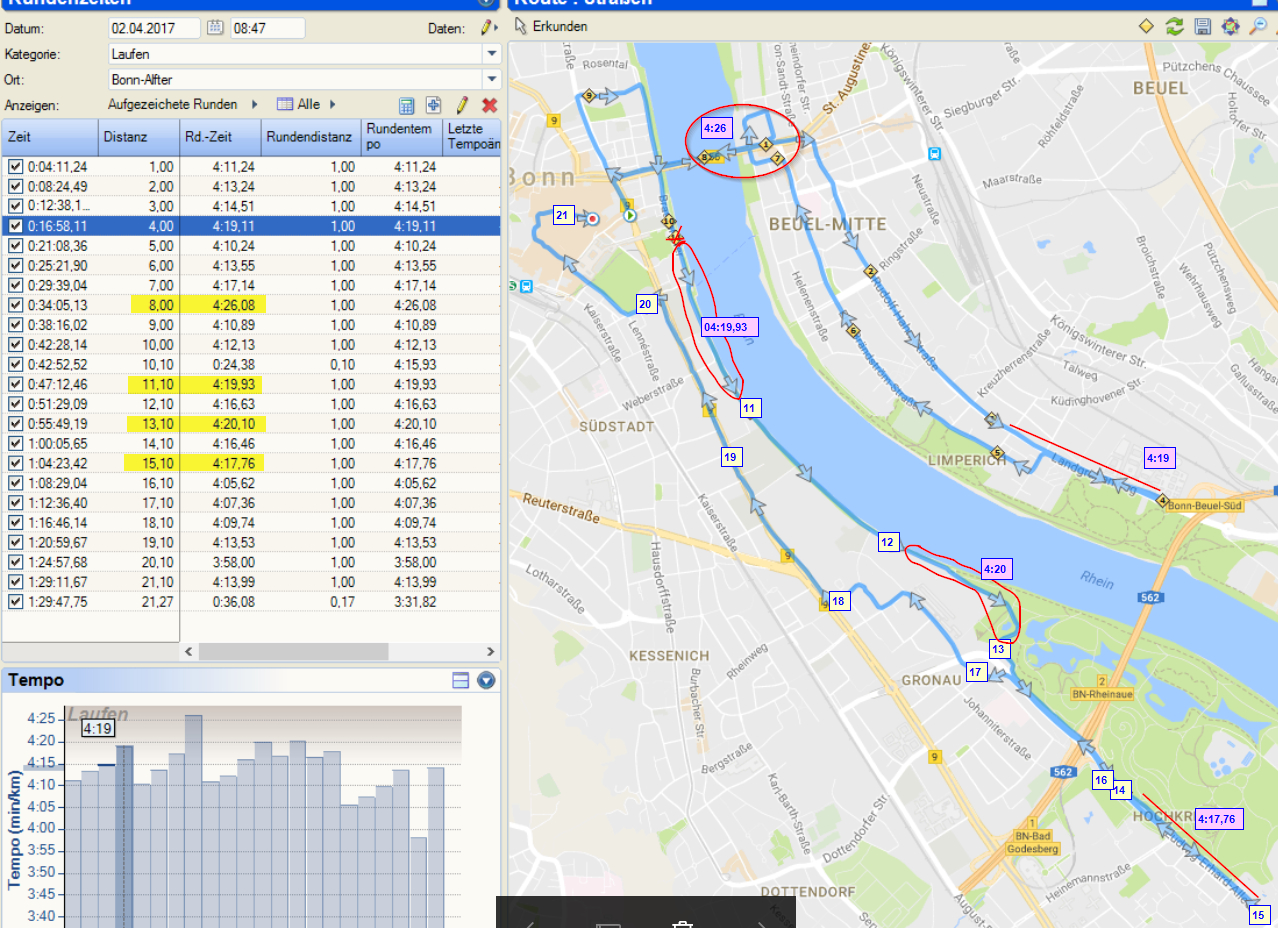The height and width of the screenshot is (928, 1278).
Task: Click the time field 08:47
Action: pyautogui.click(x=267, y=28)
